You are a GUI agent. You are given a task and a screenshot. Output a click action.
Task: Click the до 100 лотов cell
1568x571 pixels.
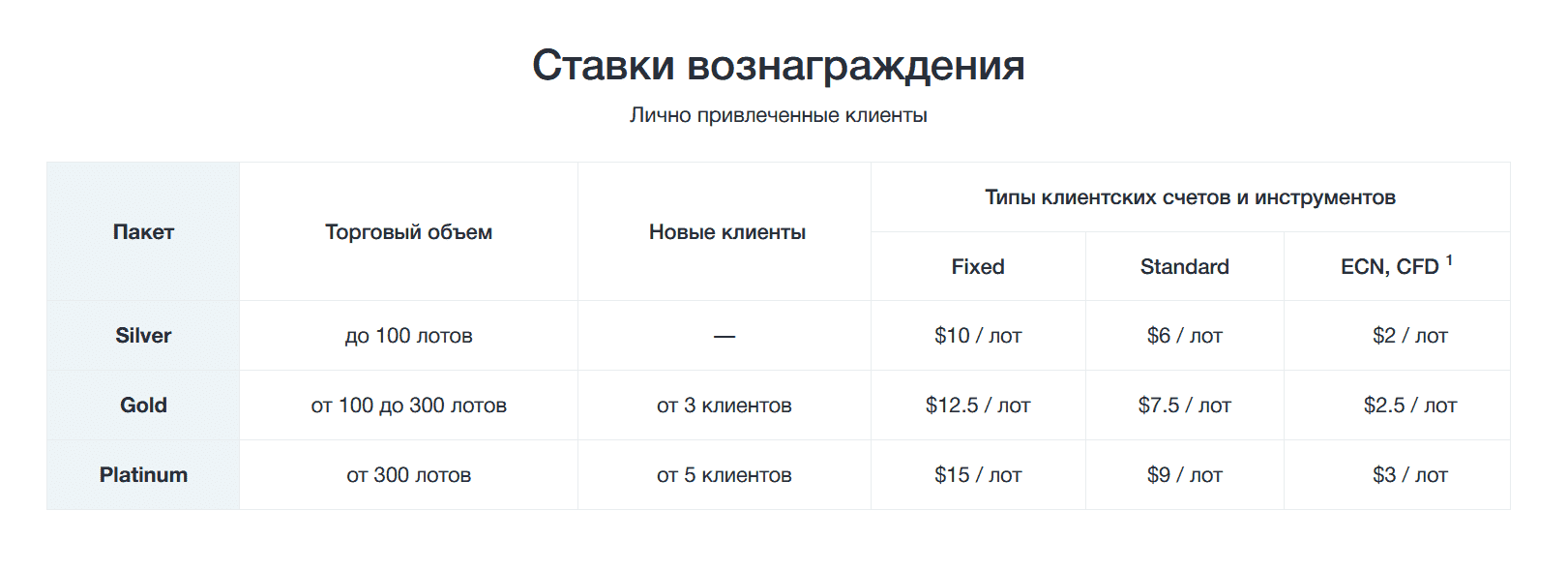click(x=408, y=336)
